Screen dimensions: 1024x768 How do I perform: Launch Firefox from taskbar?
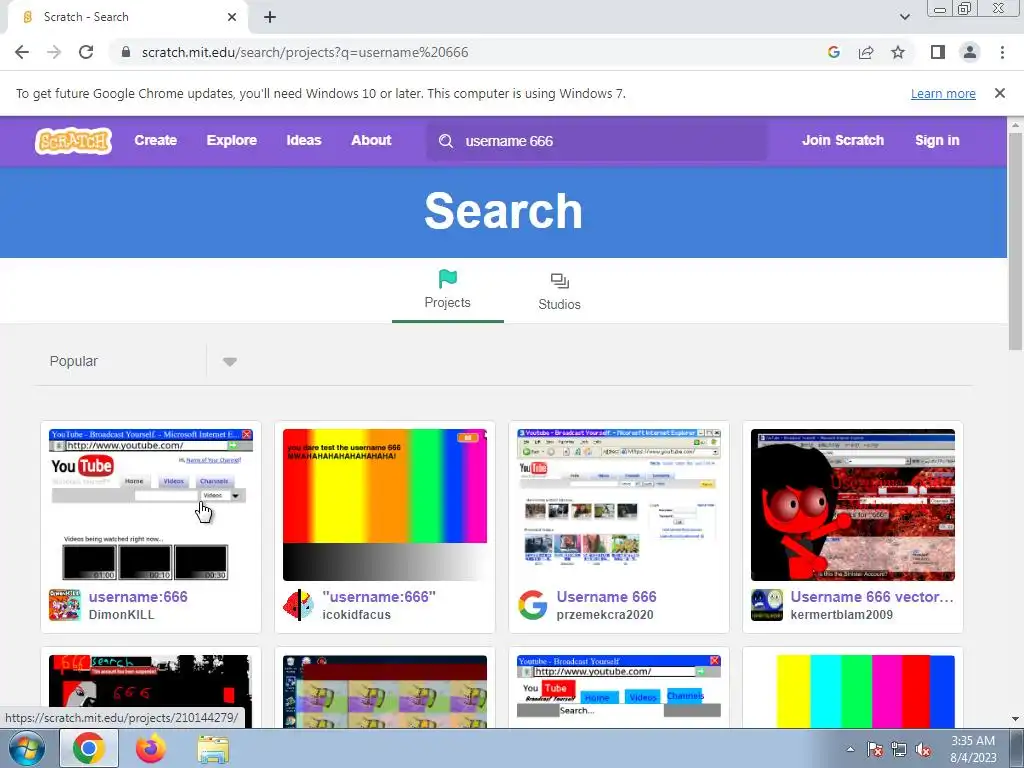click(151, 748)
